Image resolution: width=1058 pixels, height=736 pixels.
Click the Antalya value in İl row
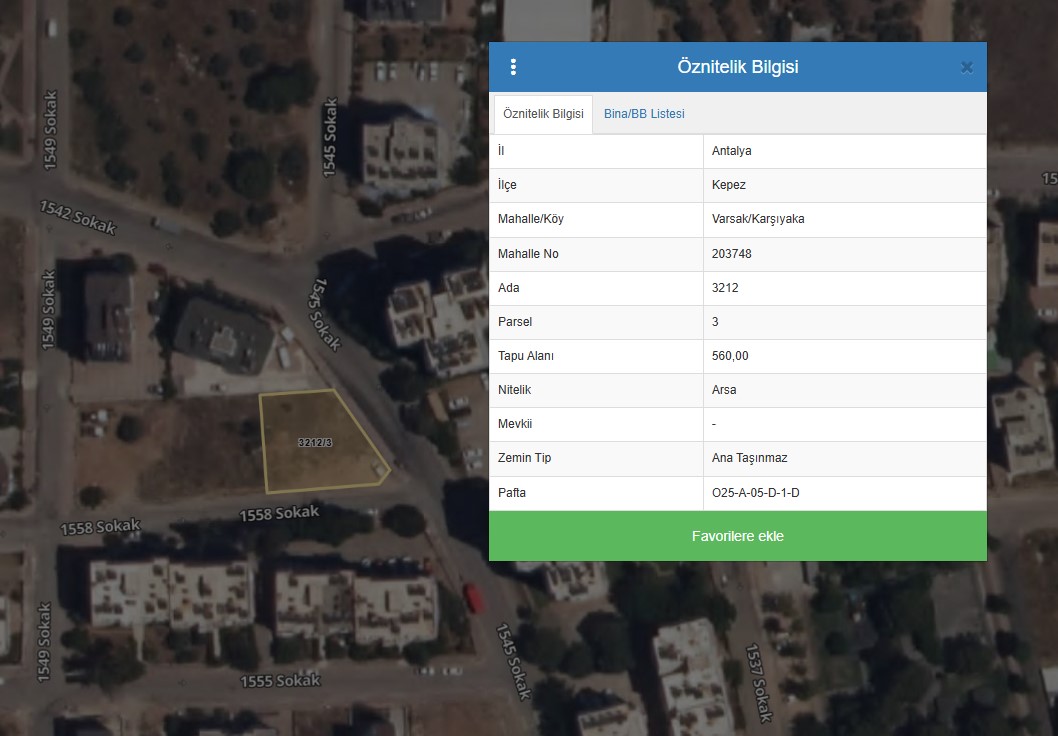tap(732, 151)
